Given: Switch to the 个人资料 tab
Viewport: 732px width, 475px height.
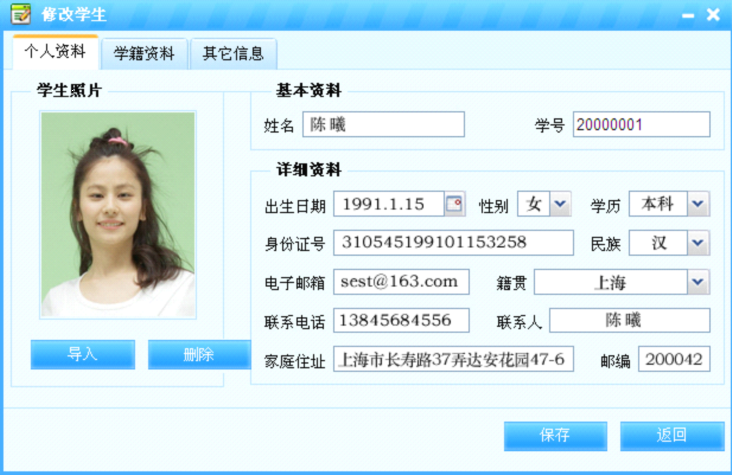Looking at the screenshot, I should click(55, 52).
